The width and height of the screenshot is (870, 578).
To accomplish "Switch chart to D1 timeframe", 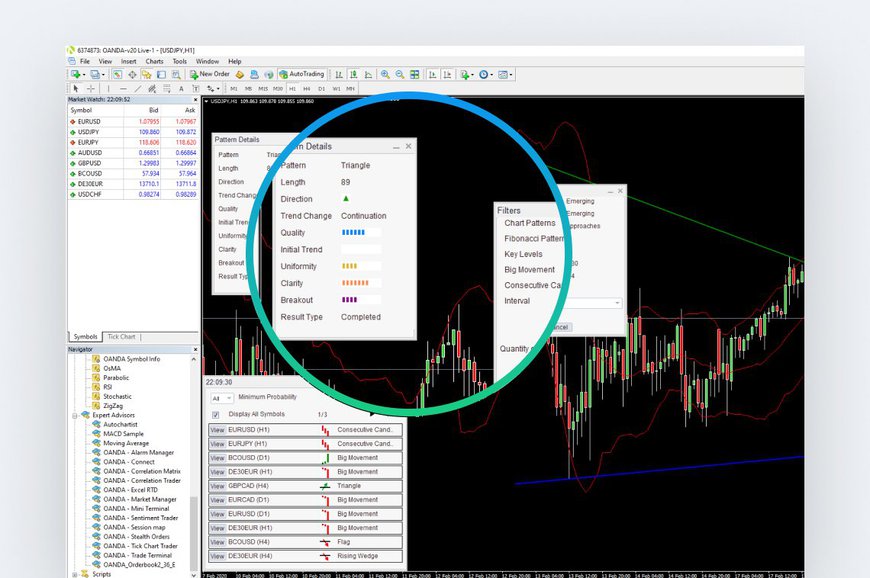I will pos(322,88).
